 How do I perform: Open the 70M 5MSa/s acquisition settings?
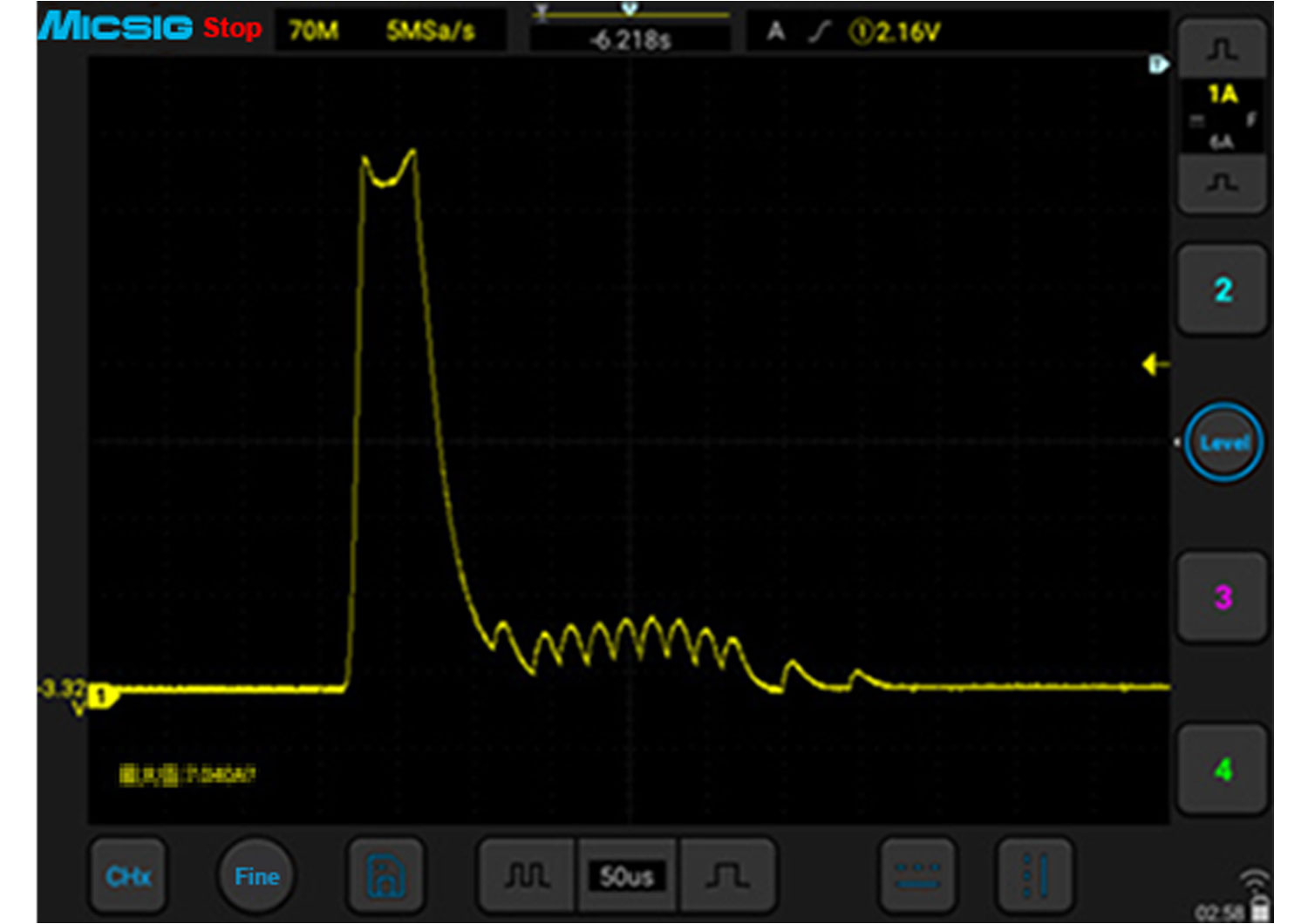[x=389, y=31]
